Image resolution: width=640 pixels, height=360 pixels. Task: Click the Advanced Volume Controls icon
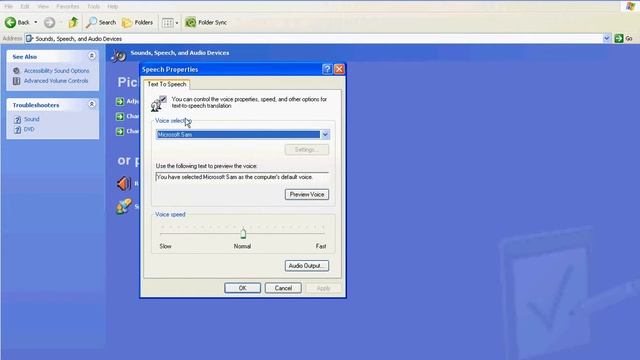point(16,81)
